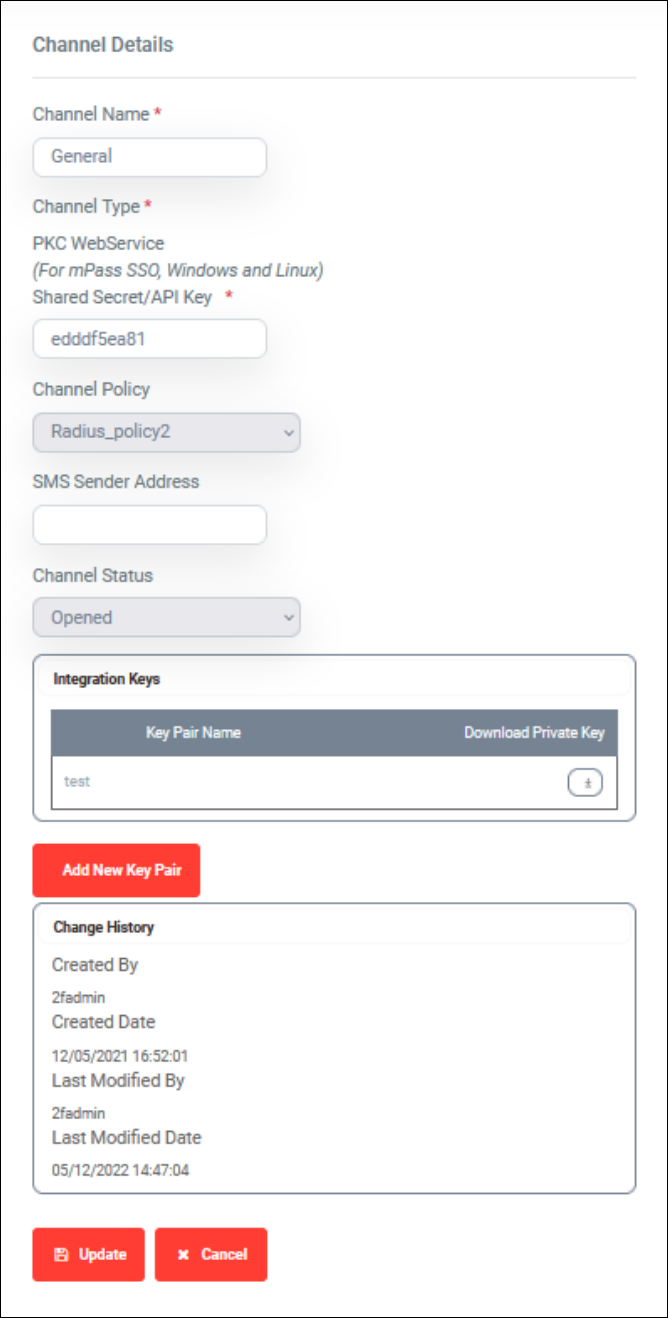
Task: Click the X icon on Cancel
Action: click(x=183, y=1254)
